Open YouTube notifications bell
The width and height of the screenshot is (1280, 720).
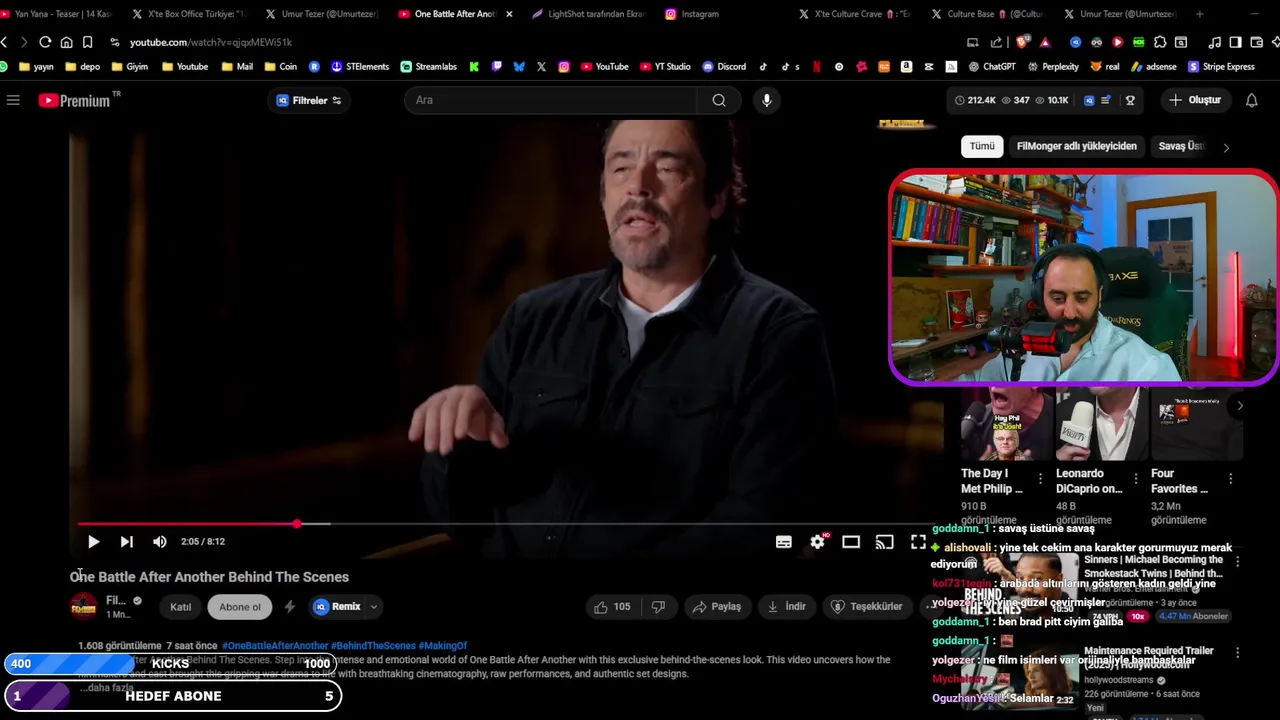coord(1252,100)
